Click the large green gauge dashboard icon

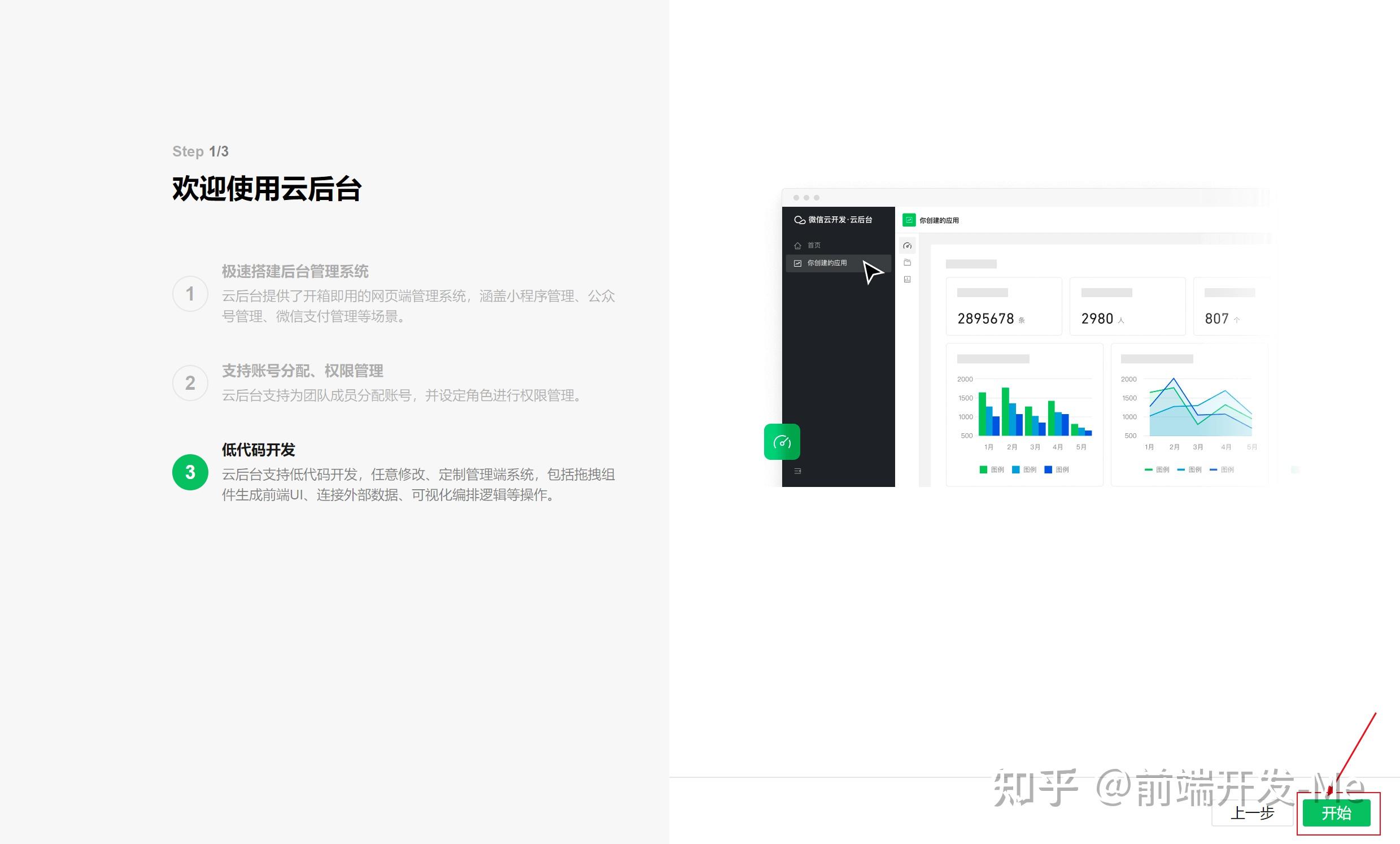coord(782,442)
